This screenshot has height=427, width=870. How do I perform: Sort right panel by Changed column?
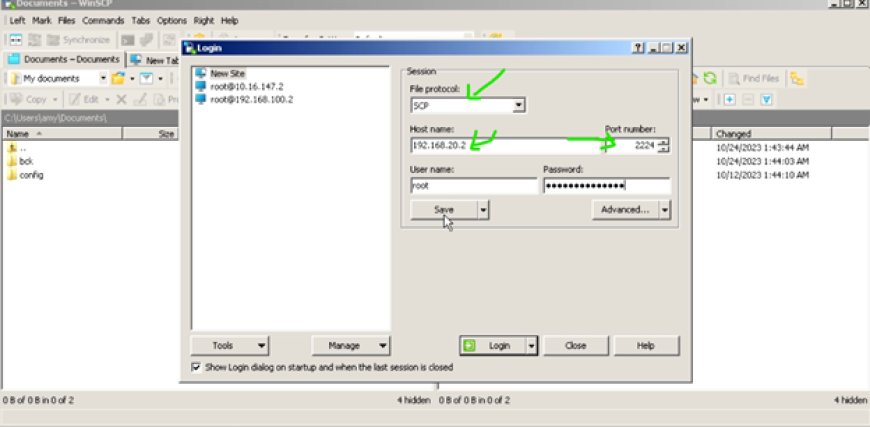point(771,134)
